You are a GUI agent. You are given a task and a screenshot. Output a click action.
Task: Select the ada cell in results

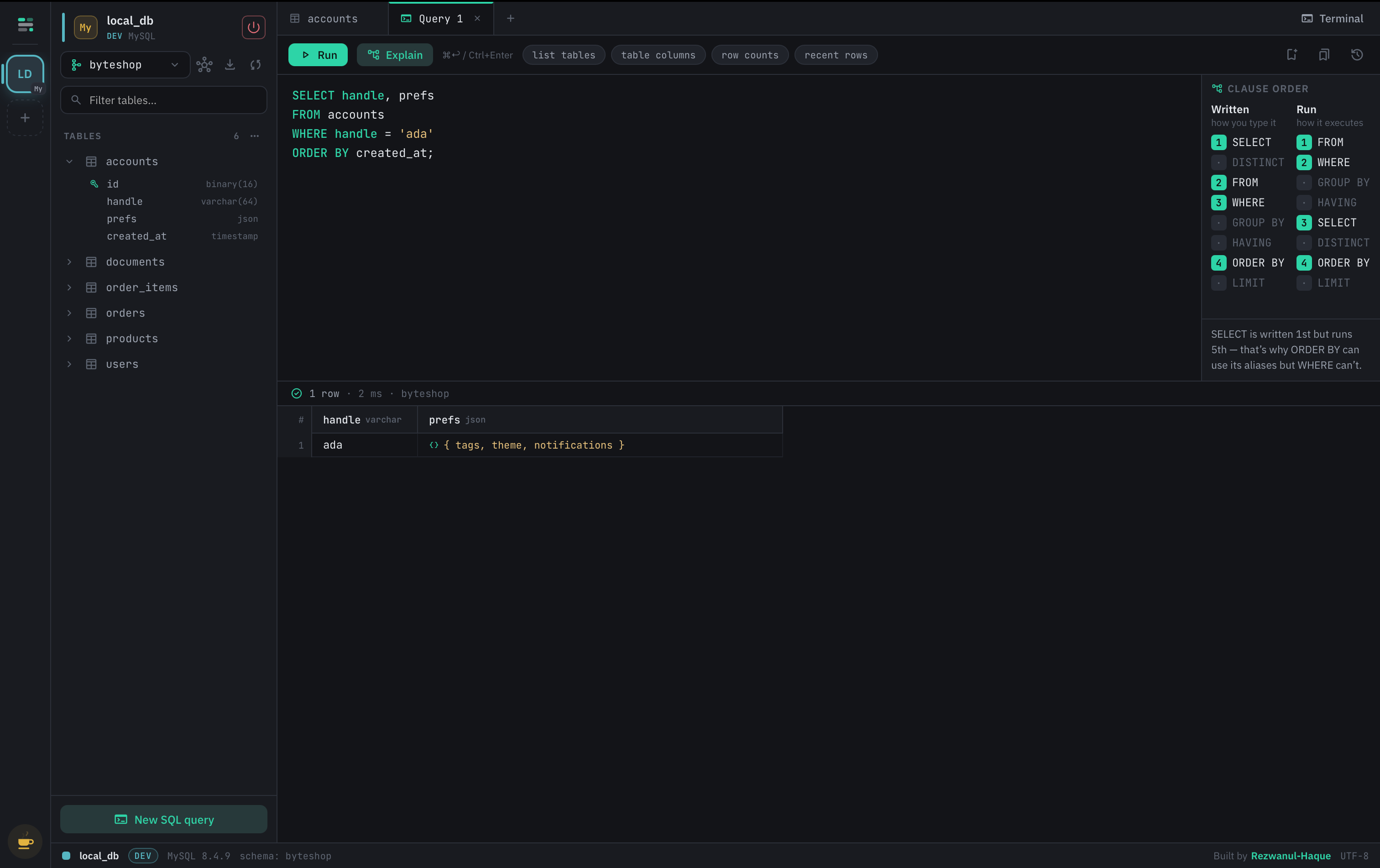pyautogui.click(x=365, y=445)
